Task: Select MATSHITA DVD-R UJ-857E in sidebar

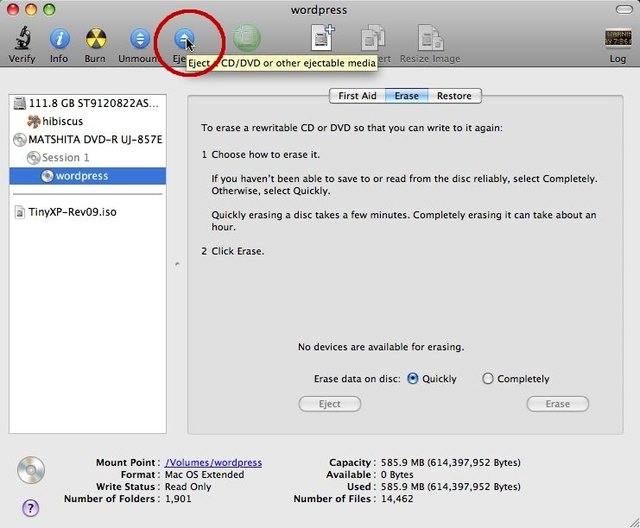Action: pos(87,140)
